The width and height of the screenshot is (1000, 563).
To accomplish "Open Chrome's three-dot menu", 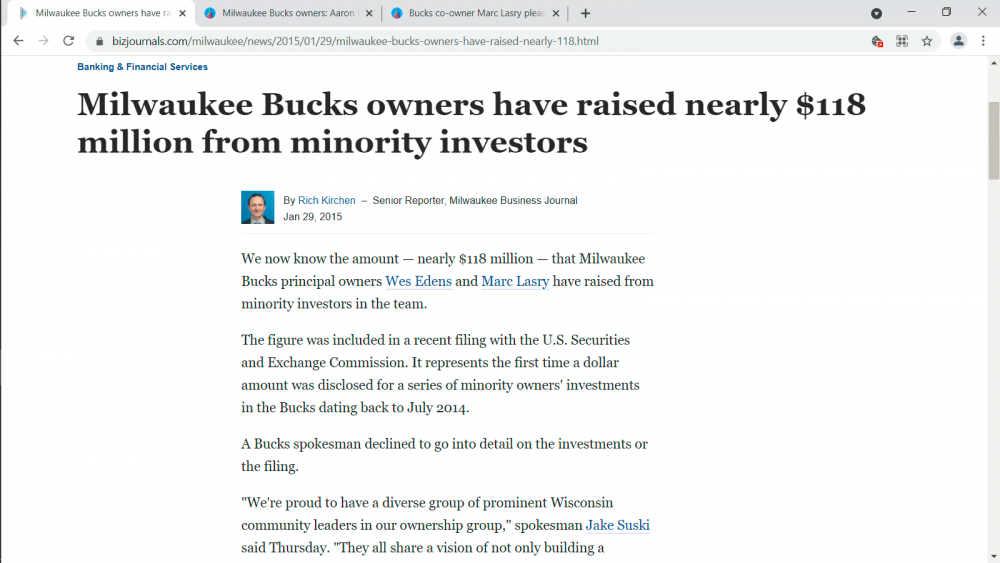I will tap(983, 41).
